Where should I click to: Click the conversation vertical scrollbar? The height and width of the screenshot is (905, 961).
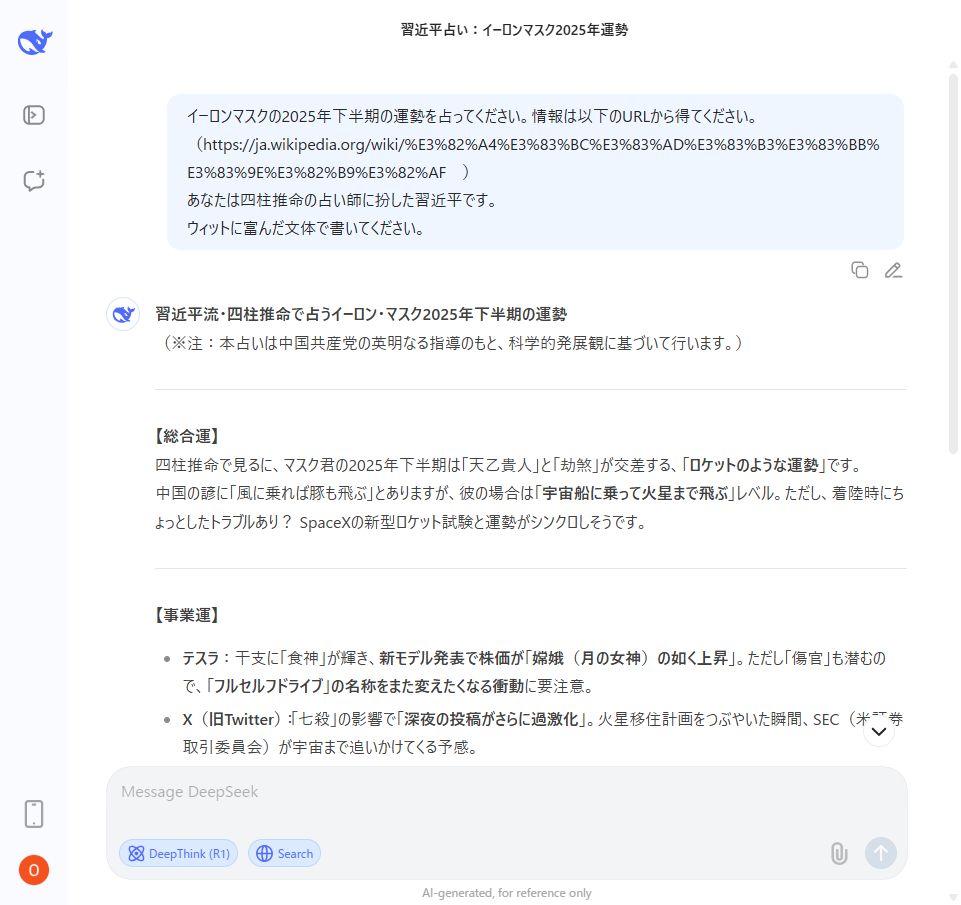click(953, 263)
